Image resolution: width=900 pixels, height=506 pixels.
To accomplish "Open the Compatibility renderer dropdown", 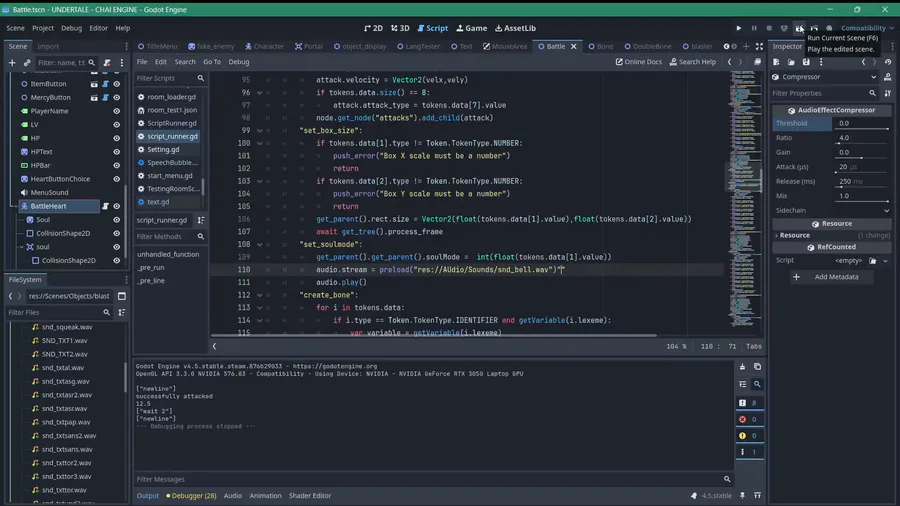I will click(867, 28).
